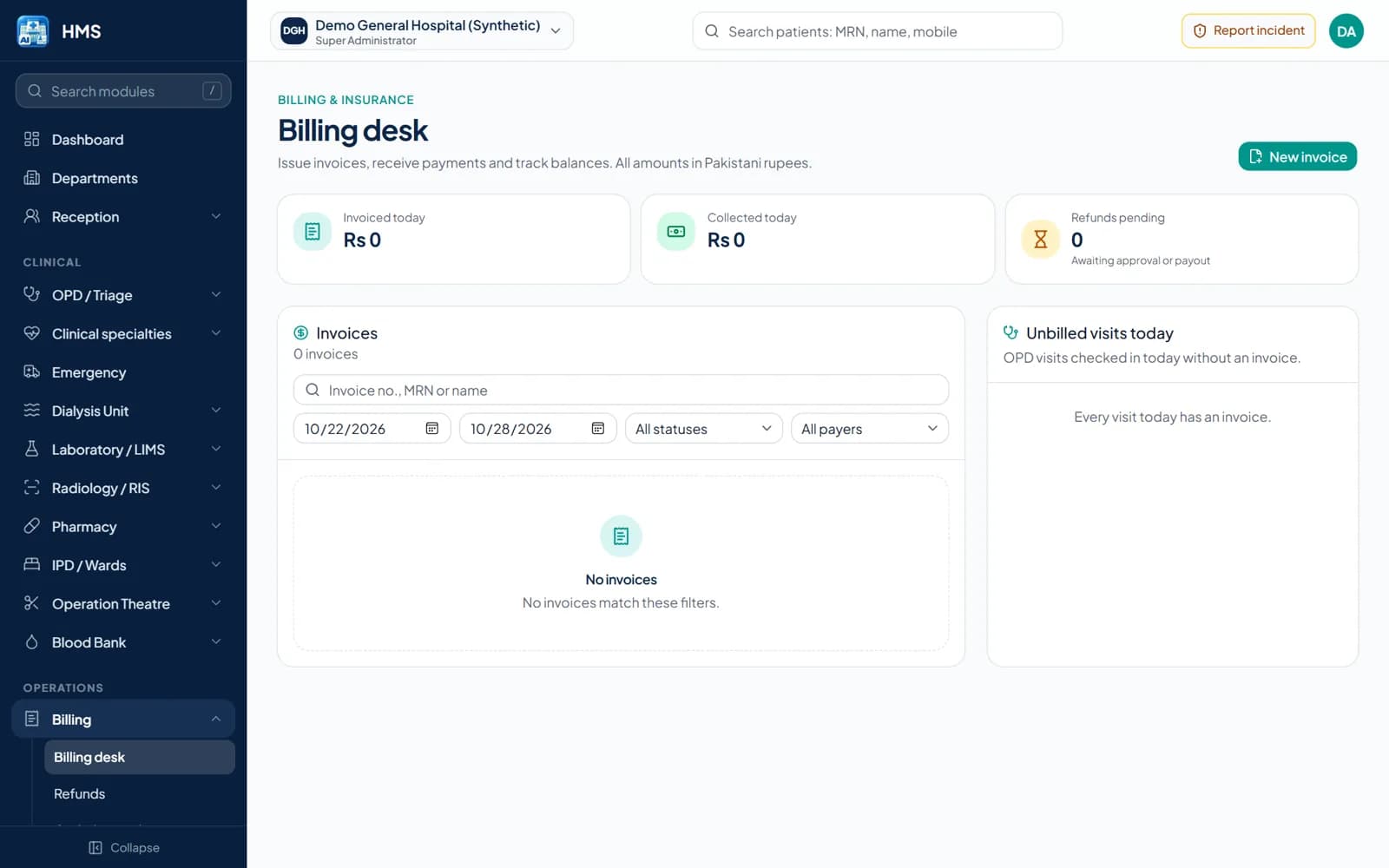Focus the Search modules field
This screenshot has height=868, width=1389.
123,91
